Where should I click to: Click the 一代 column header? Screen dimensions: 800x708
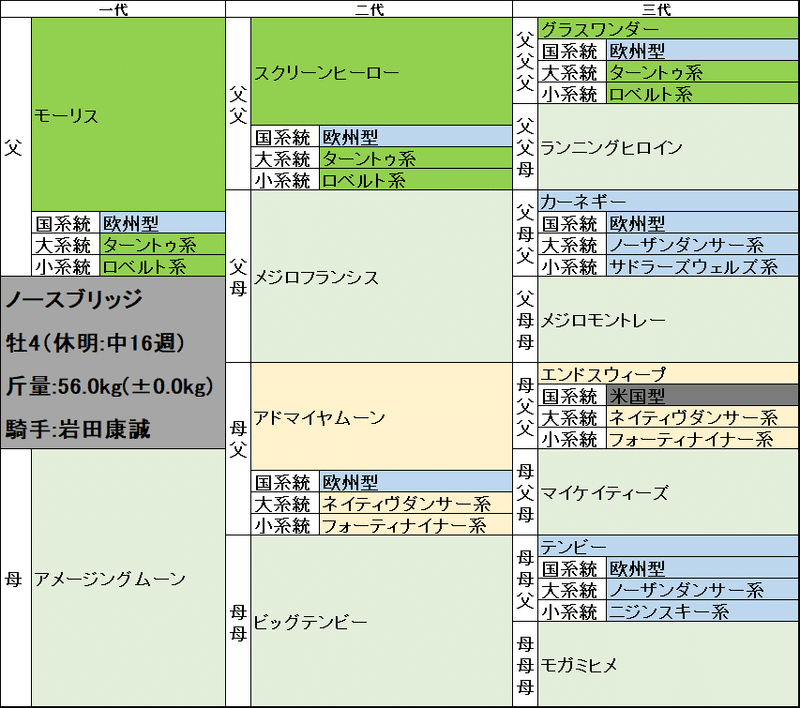(x=113, y=9)
